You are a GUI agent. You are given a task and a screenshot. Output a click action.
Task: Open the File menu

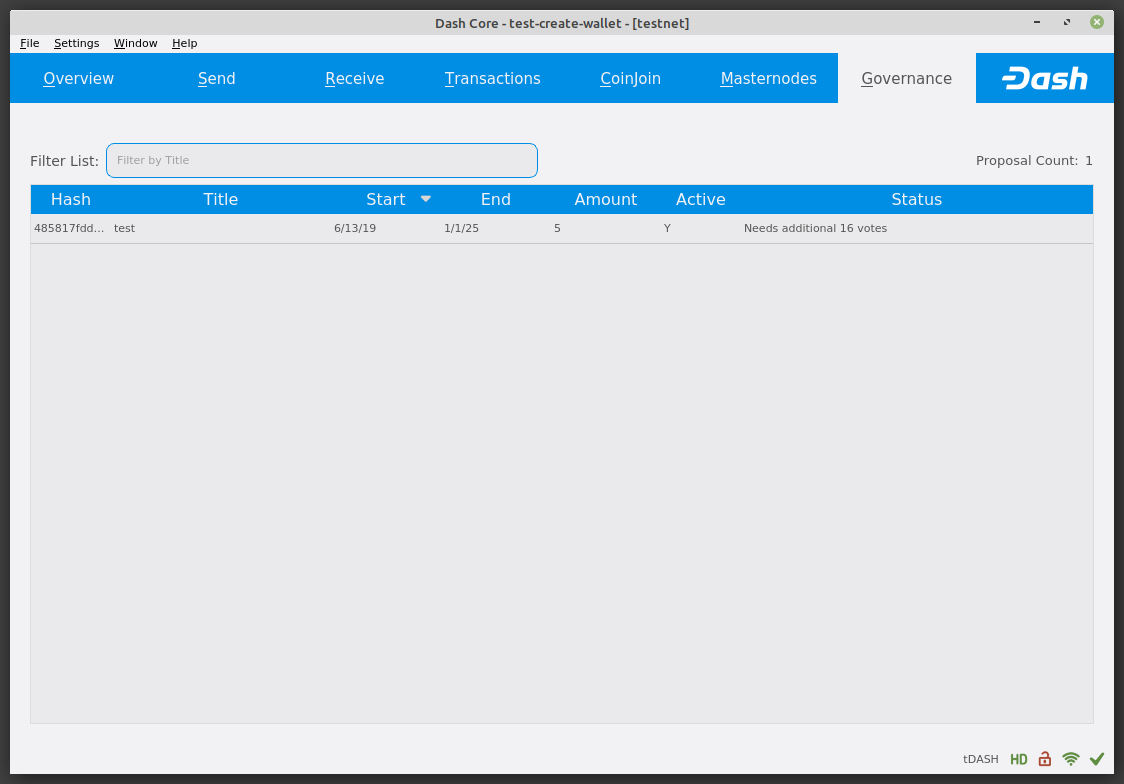click(x=29, y=43)
